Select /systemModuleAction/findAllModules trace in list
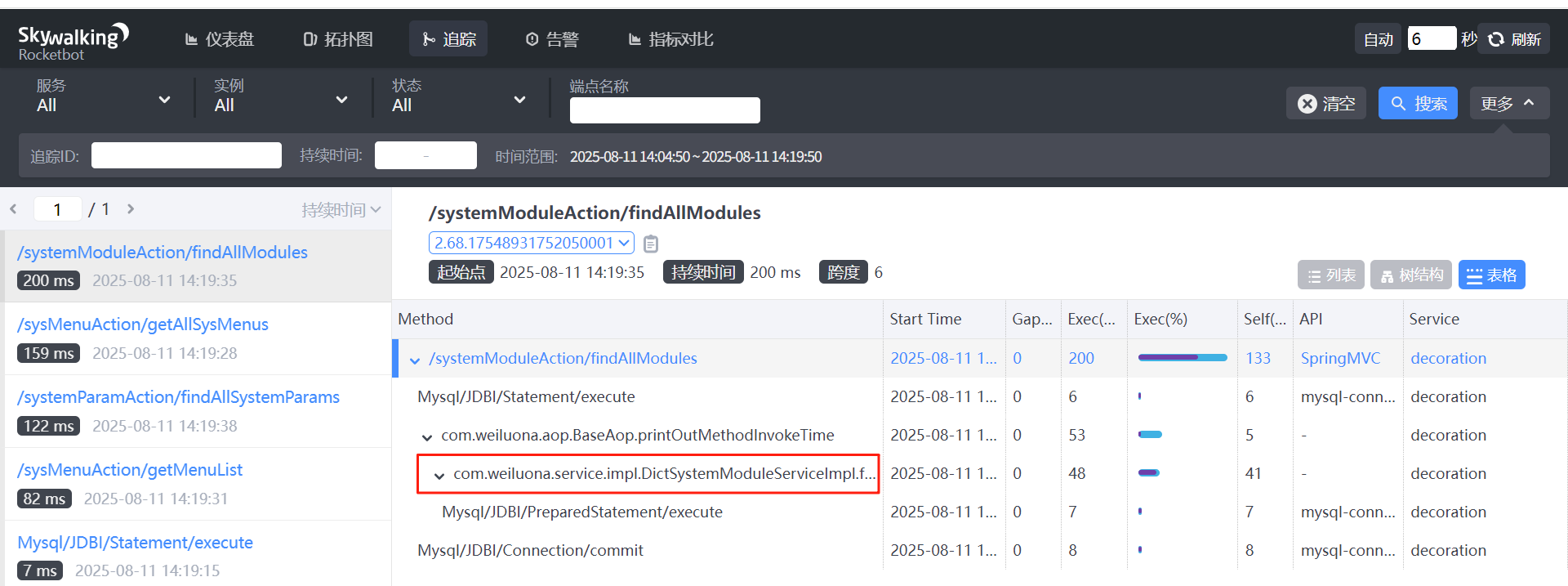 (196, 266)
